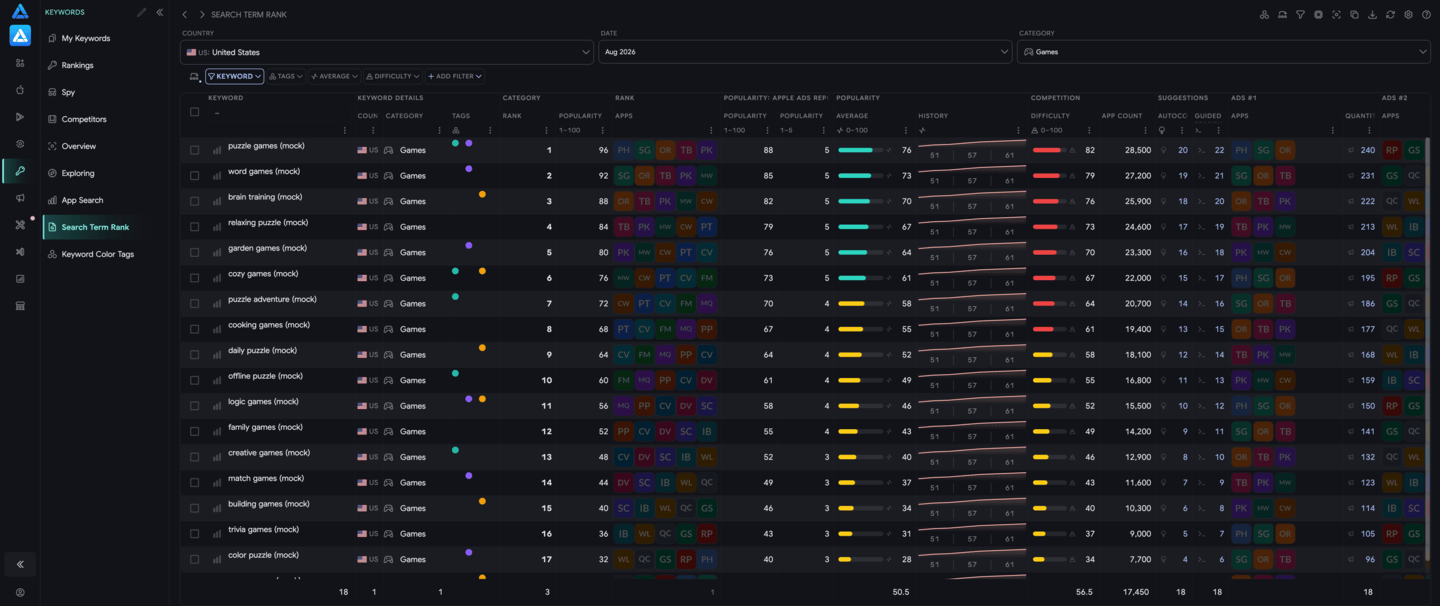Click the refresh data icon in top toolbar
This screenshot has height=606, width=1440.
coord(1390,15)
